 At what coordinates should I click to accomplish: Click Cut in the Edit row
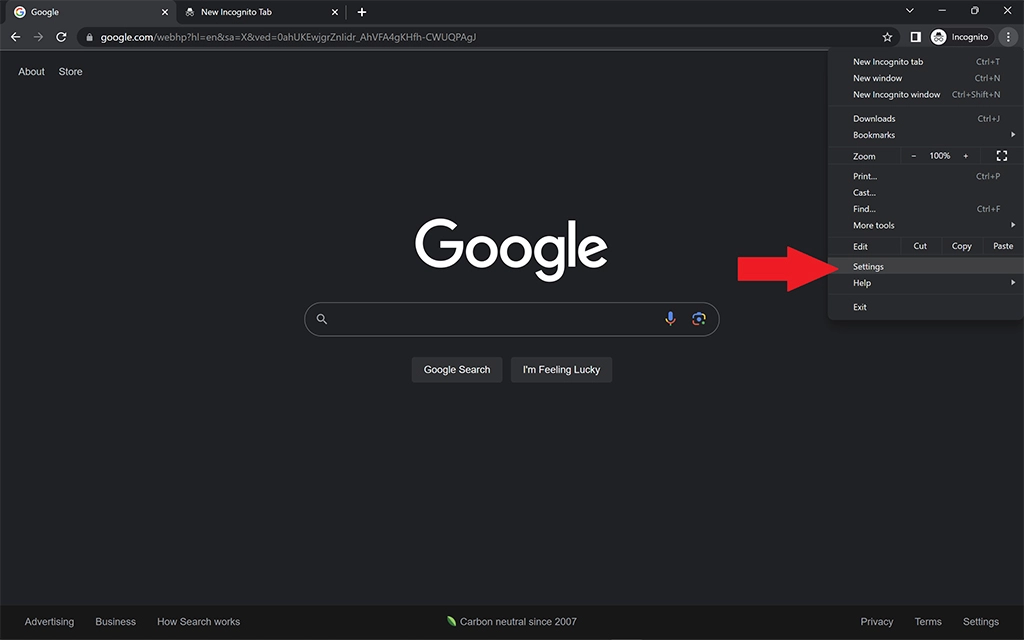[920, 246]
